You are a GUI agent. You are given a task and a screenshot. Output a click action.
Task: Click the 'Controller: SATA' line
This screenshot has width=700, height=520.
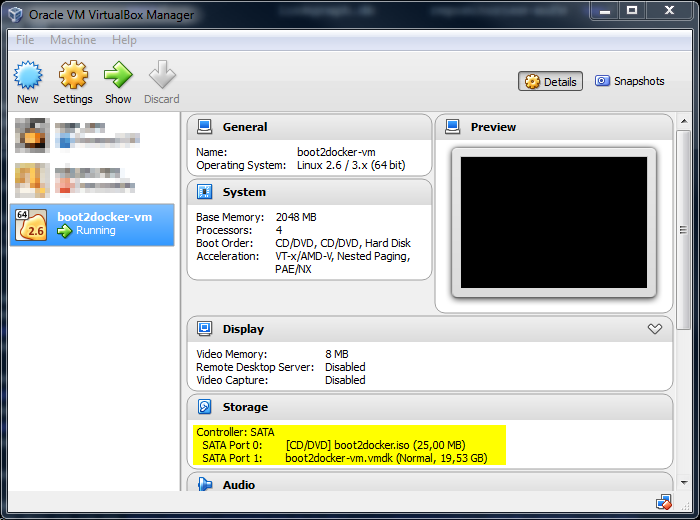tap(235, 432)
